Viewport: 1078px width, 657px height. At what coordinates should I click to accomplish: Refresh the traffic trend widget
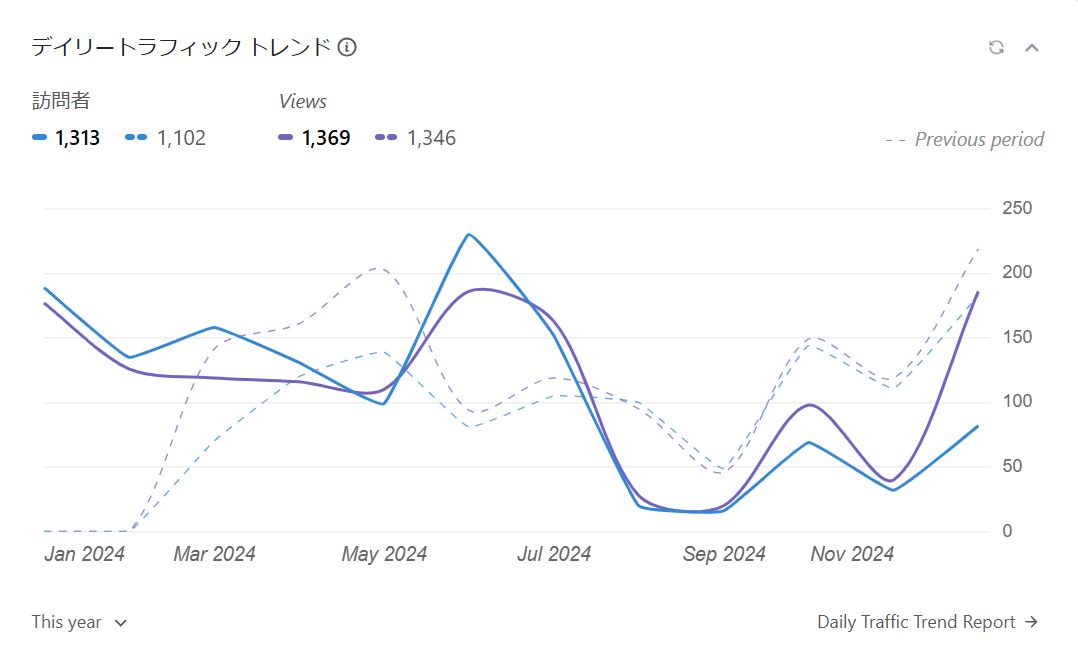(996, 47)
